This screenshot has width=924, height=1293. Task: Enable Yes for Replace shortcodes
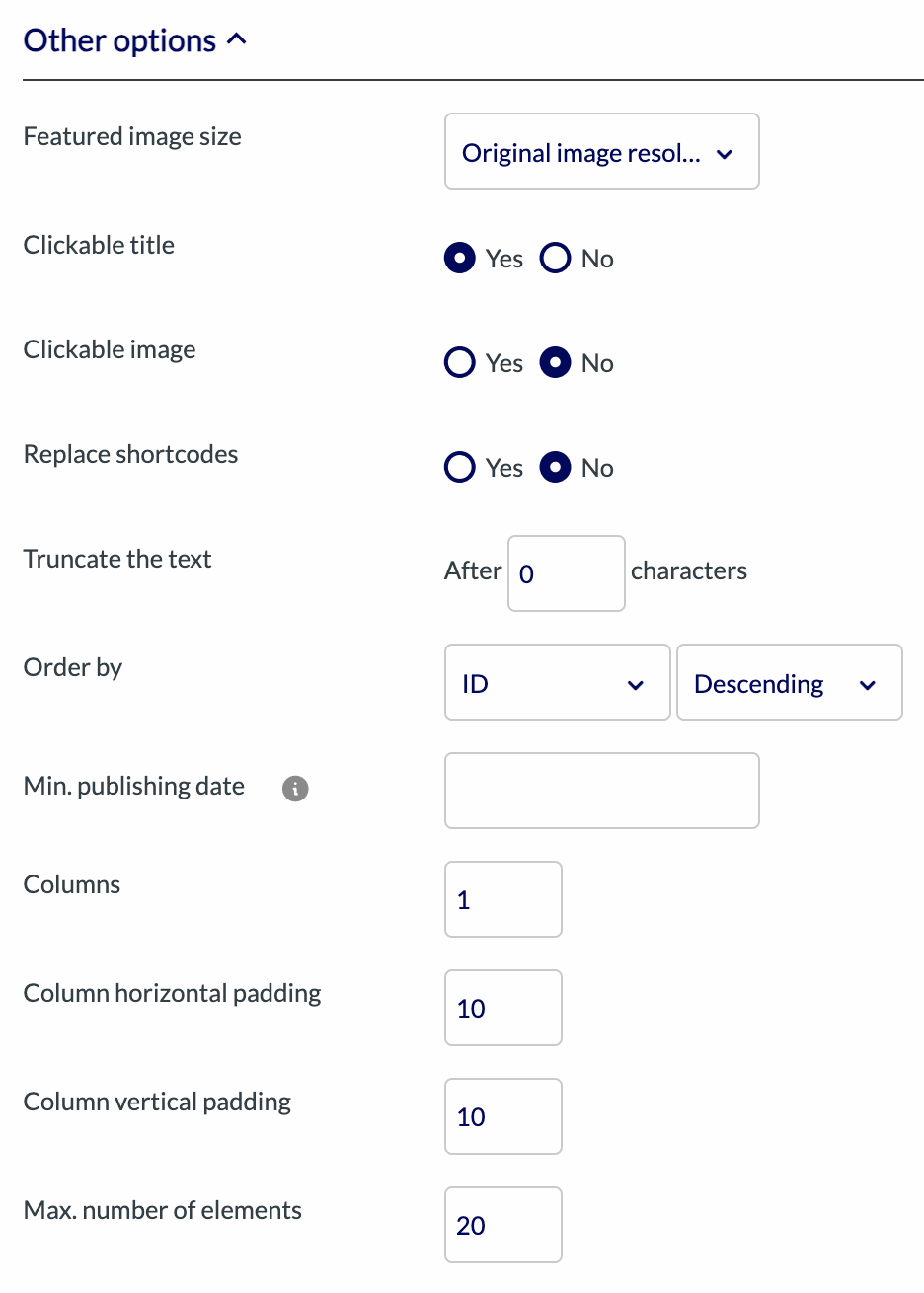coord(460,468)
